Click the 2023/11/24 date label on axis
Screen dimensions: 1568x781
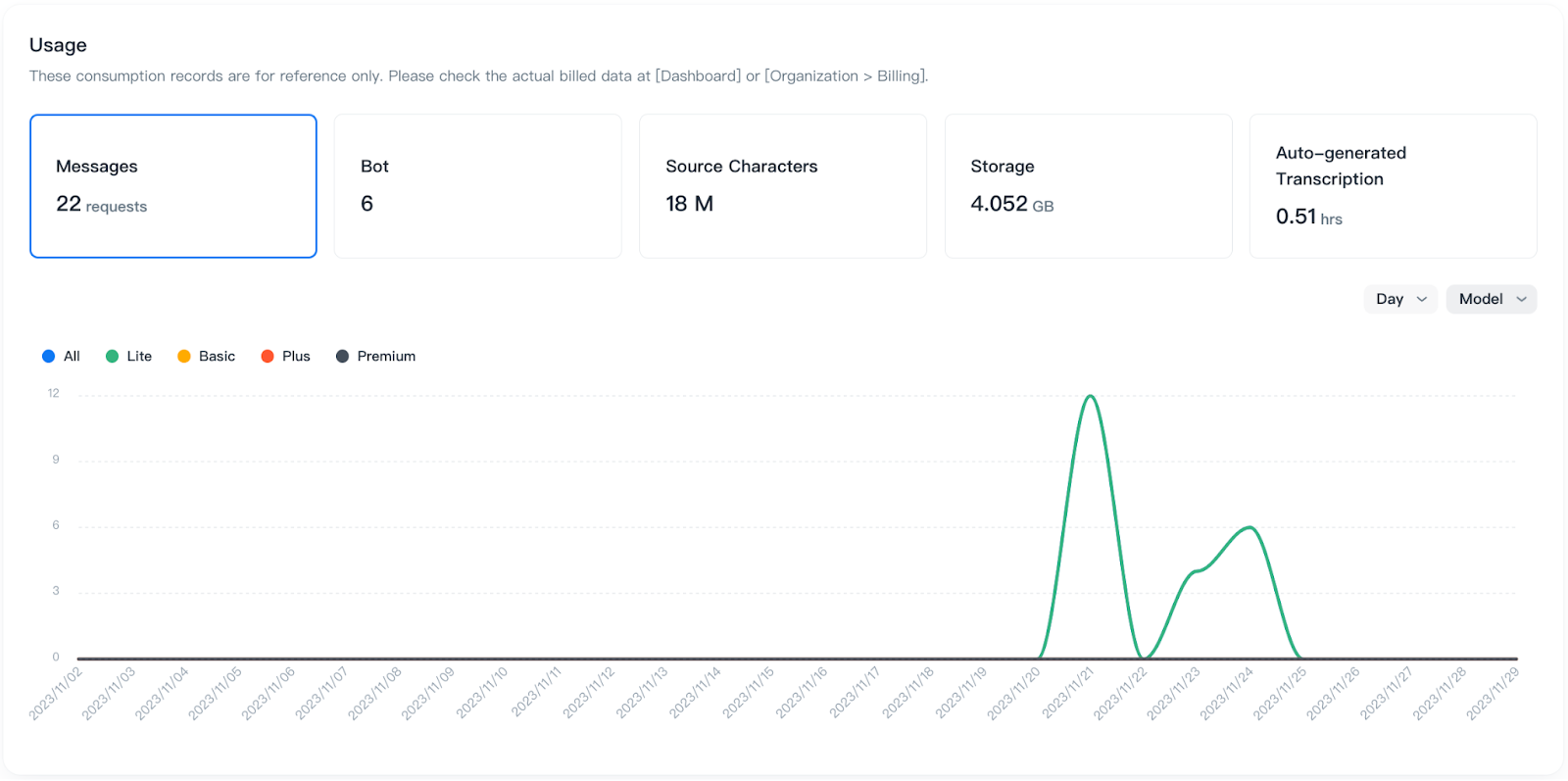click(1228, 693)
